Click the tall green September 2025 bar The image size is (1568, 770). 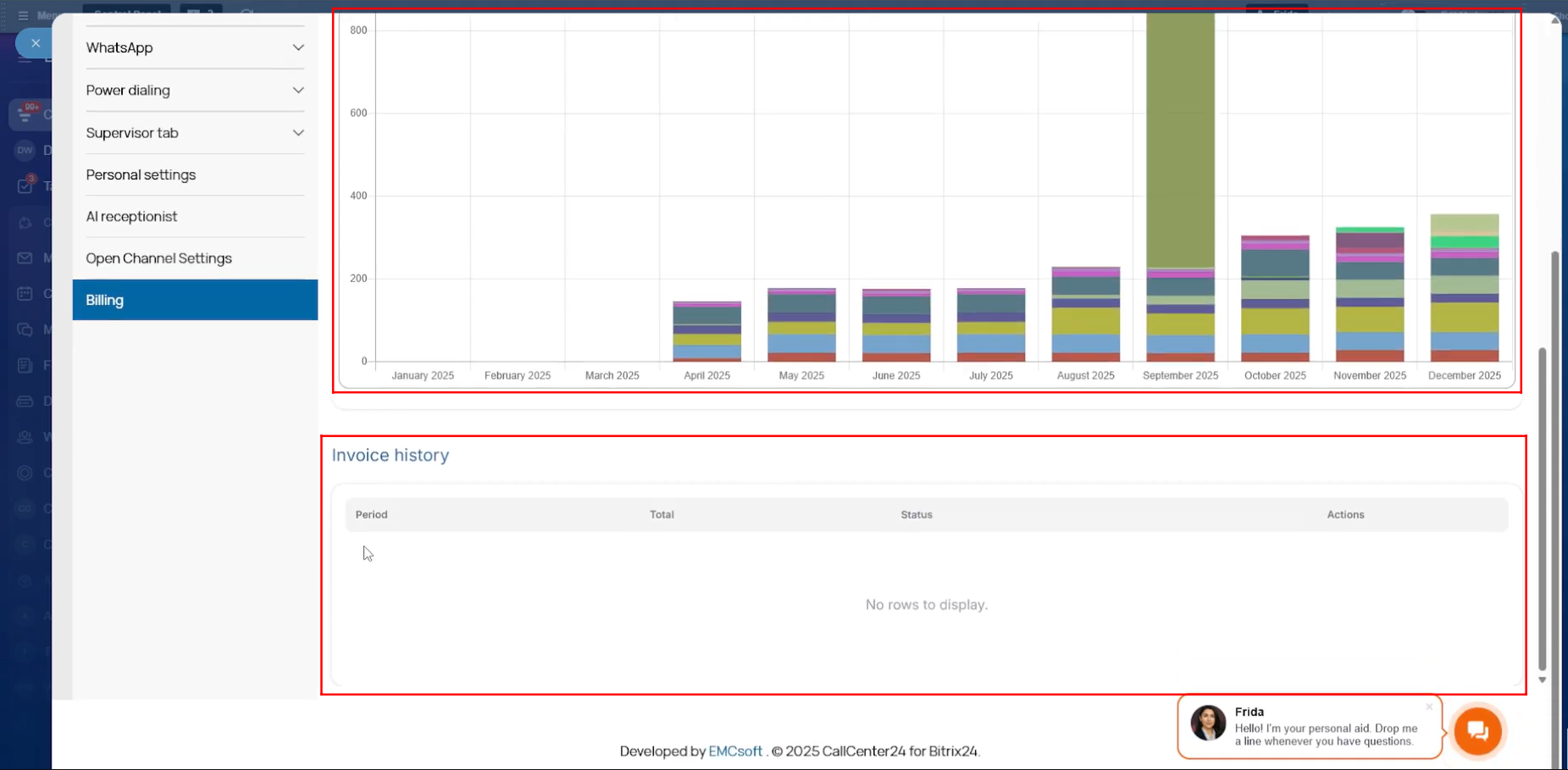pyautogui.click(x=1180, y=136)
